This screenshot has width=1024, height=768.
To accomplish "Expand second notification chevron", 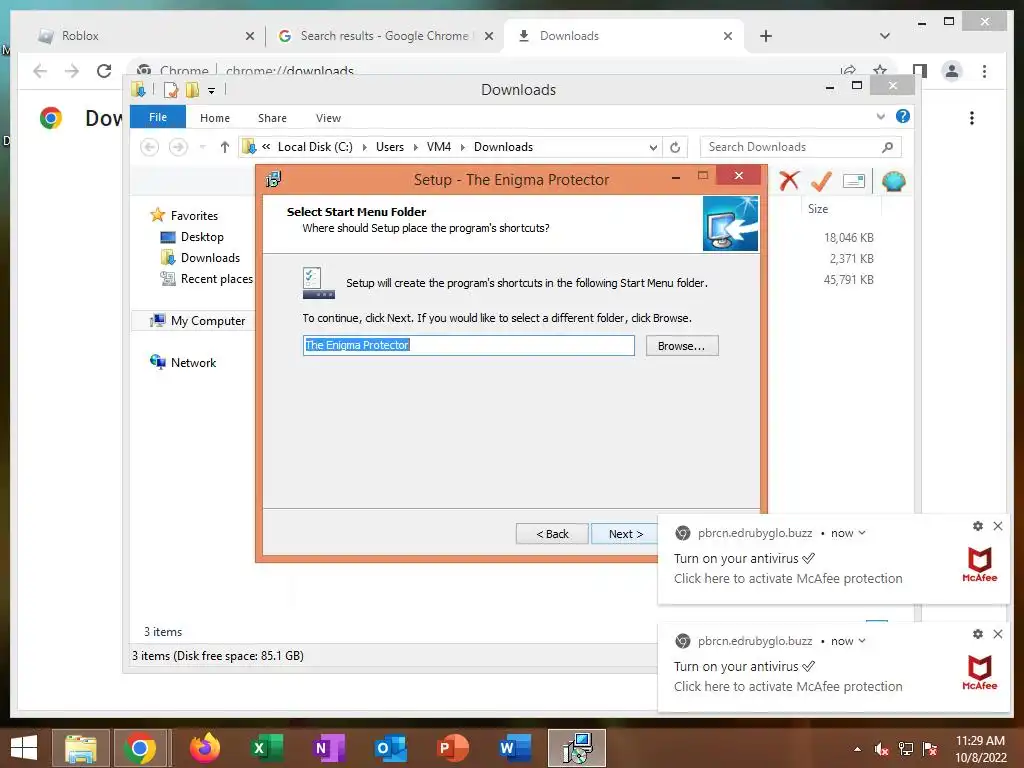I will 862,641.
